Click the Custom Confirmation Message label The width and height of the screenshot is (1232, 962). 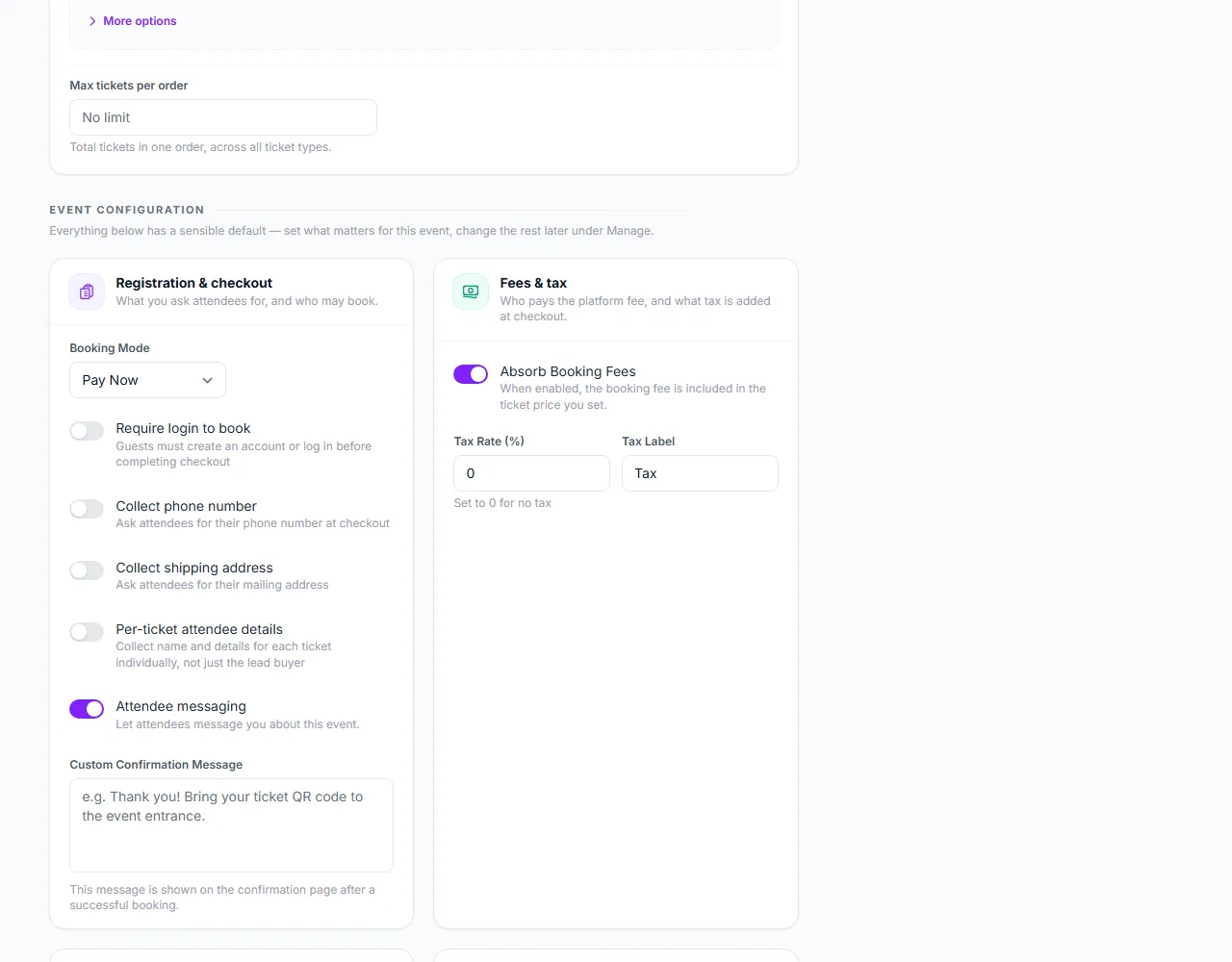click(x=156, y=765)
